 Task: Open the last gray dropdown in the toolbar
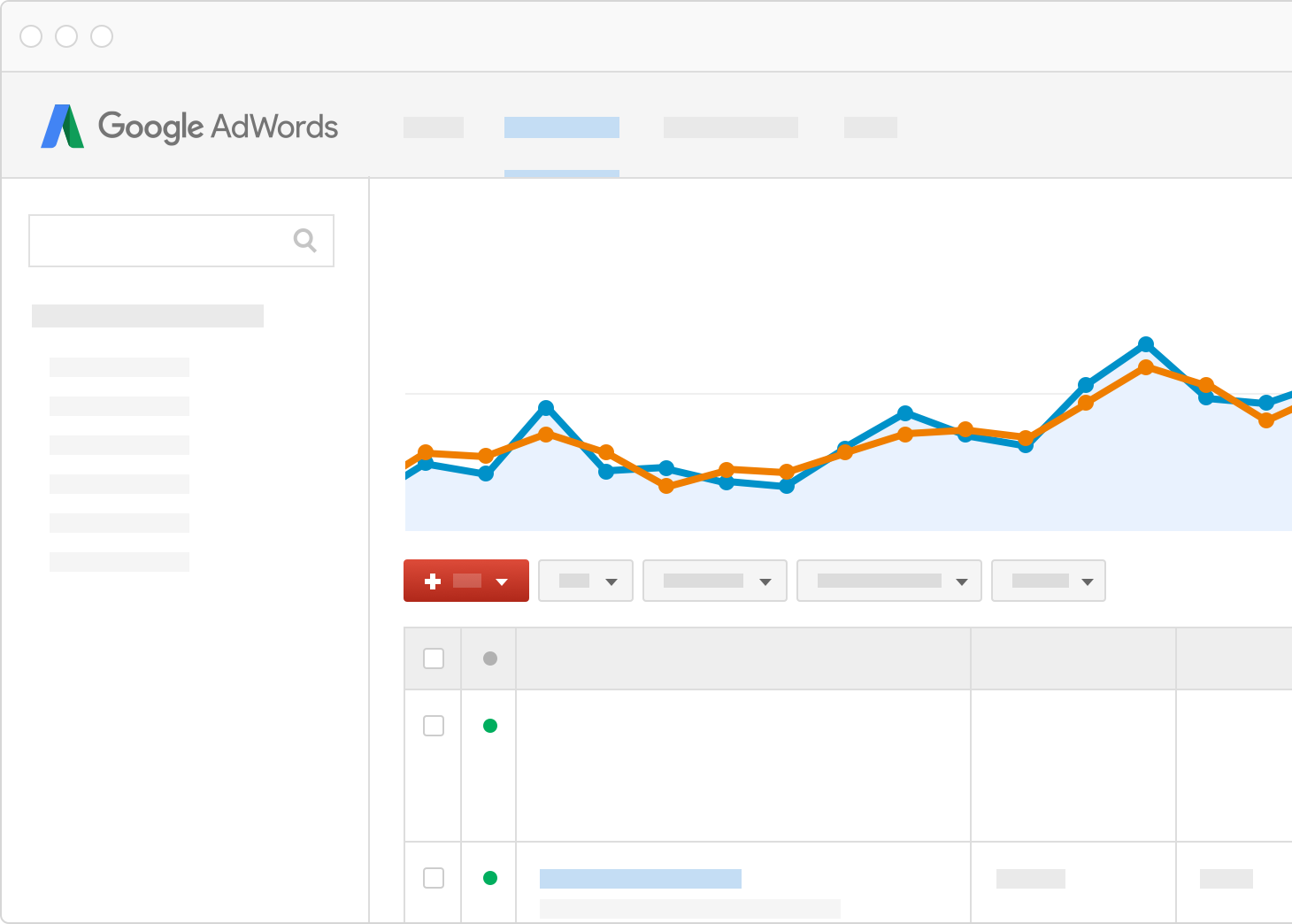1049,581
